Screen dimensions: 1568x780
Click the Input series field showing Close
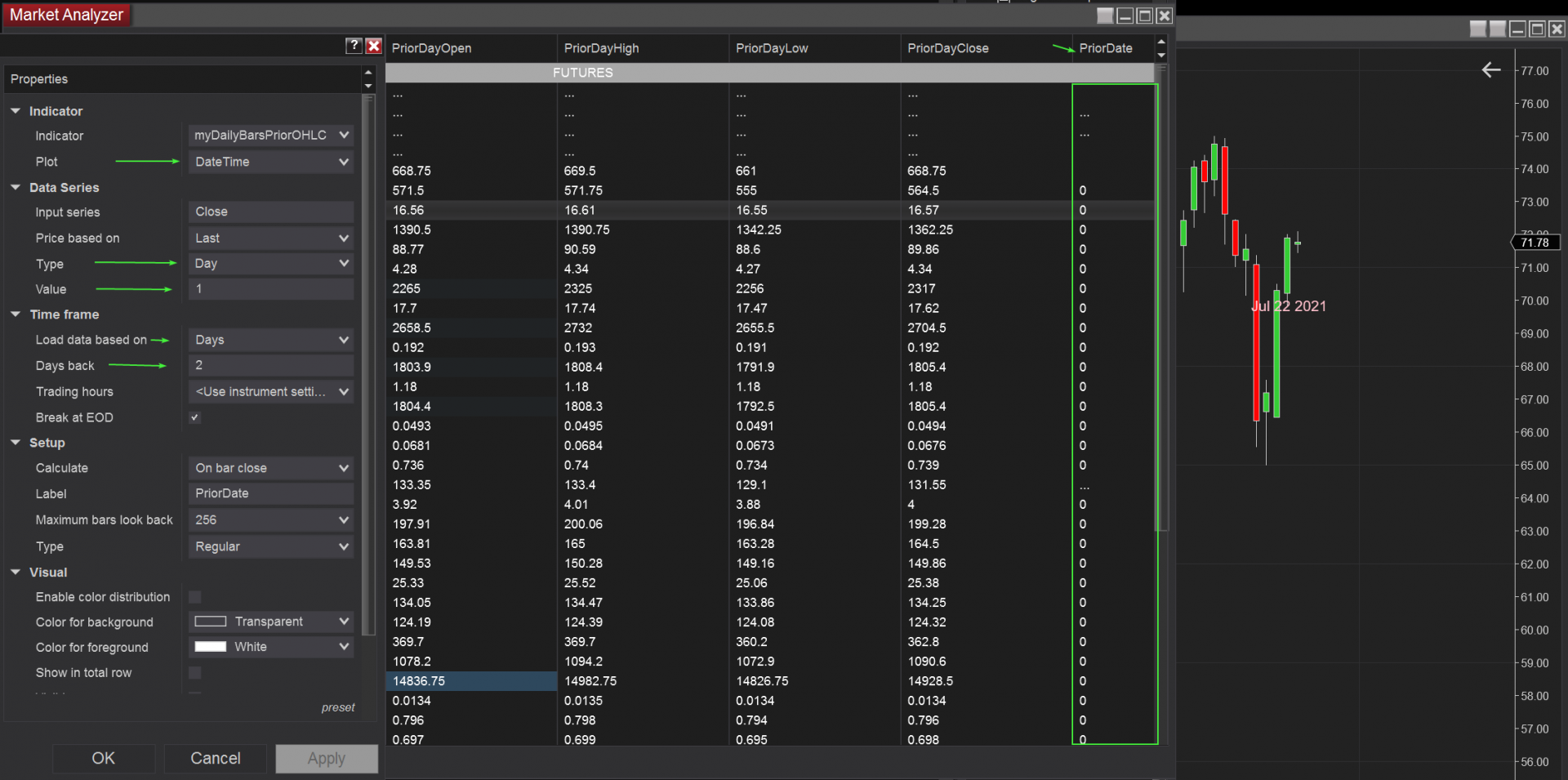point(271,212)
